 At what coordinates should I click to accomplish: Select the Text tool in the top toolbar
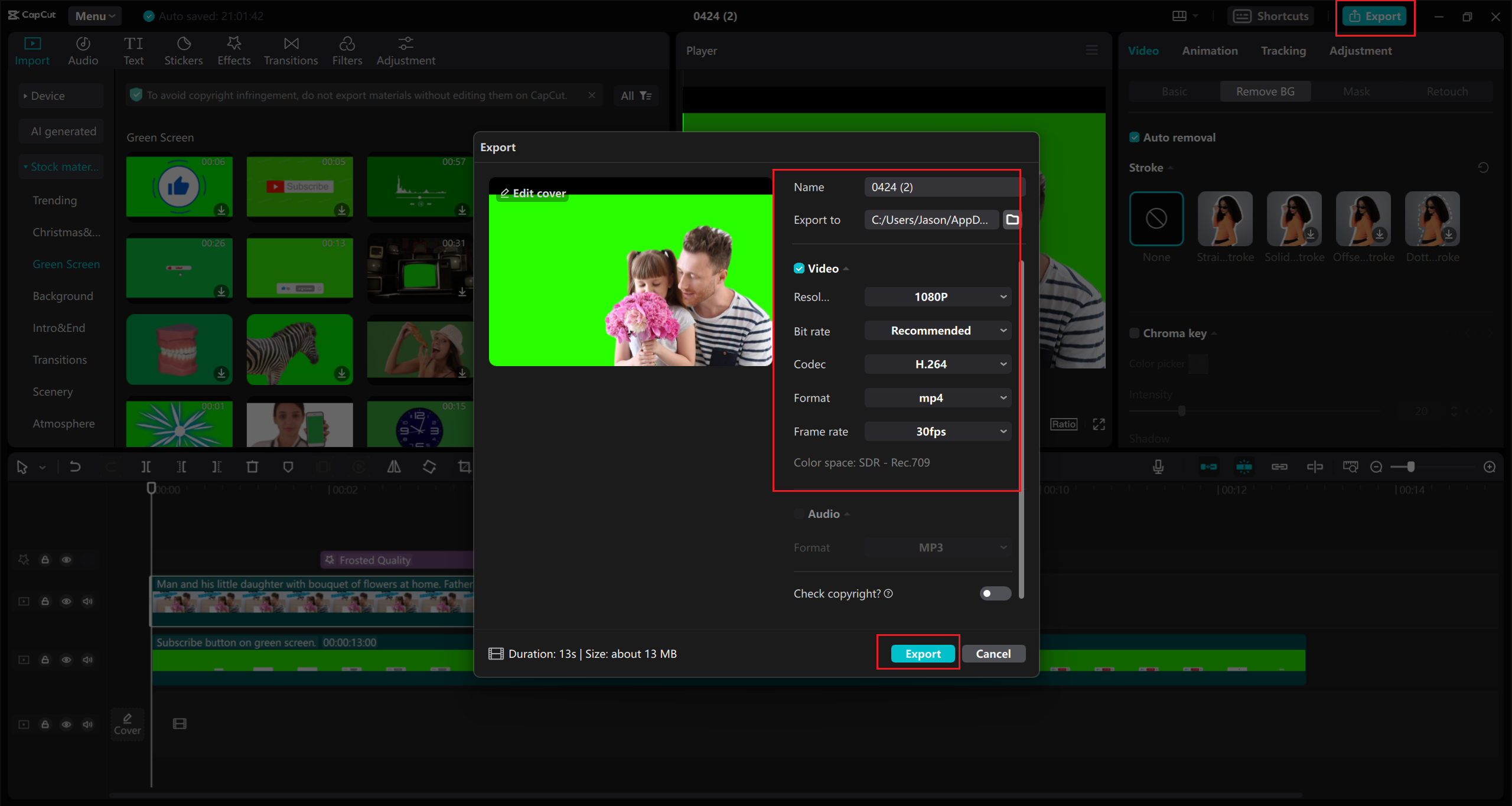pos(134,50)
